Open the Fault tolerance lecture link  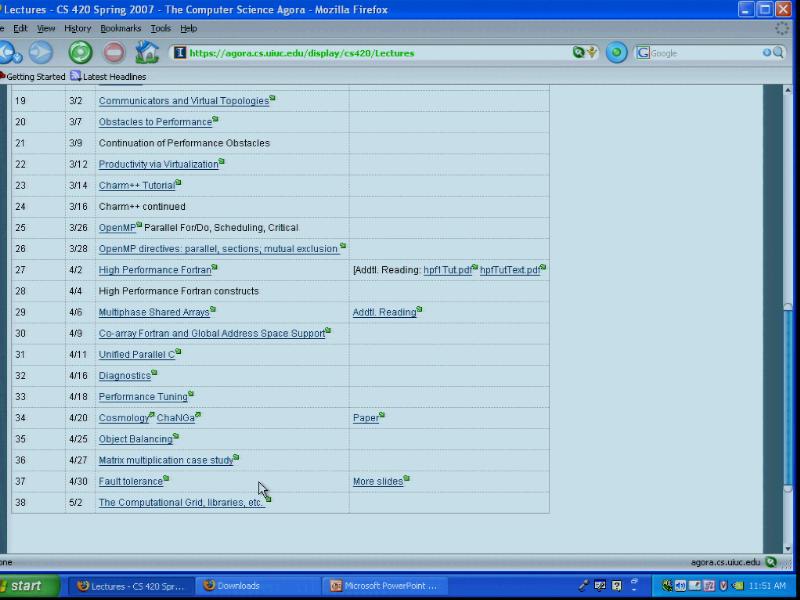130,482
